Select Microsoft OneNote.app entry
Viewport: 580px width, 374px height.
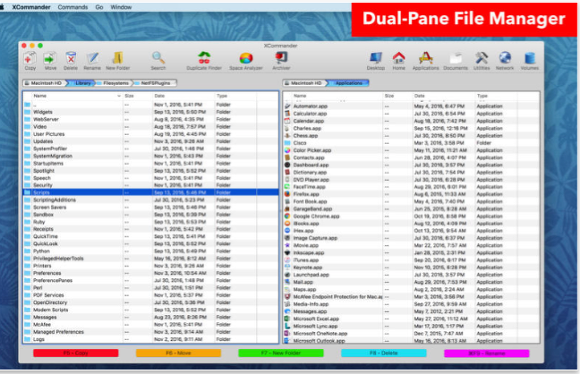pyautogui.click(x=411, y=333)
